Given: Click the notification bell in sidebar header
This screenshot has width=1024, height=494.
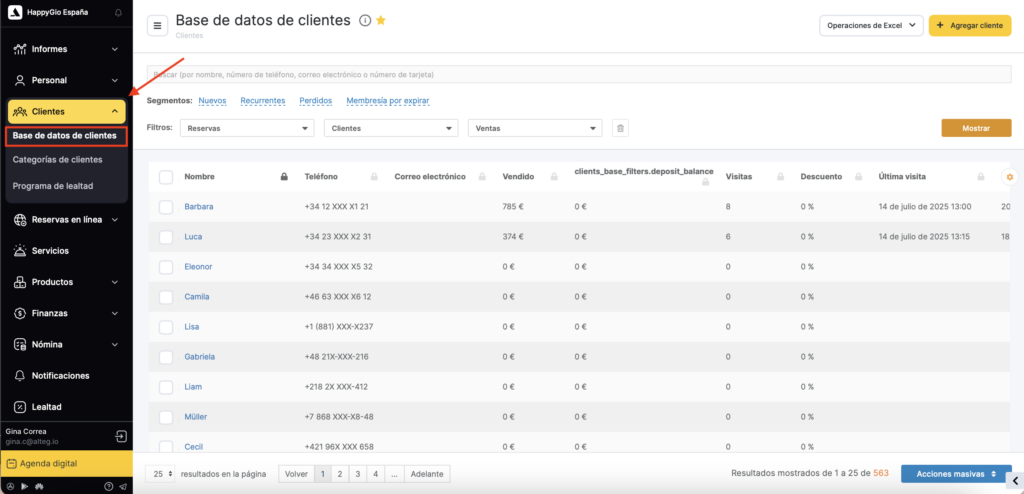Looking at the screenshot, I should click(x=118, y=12).
